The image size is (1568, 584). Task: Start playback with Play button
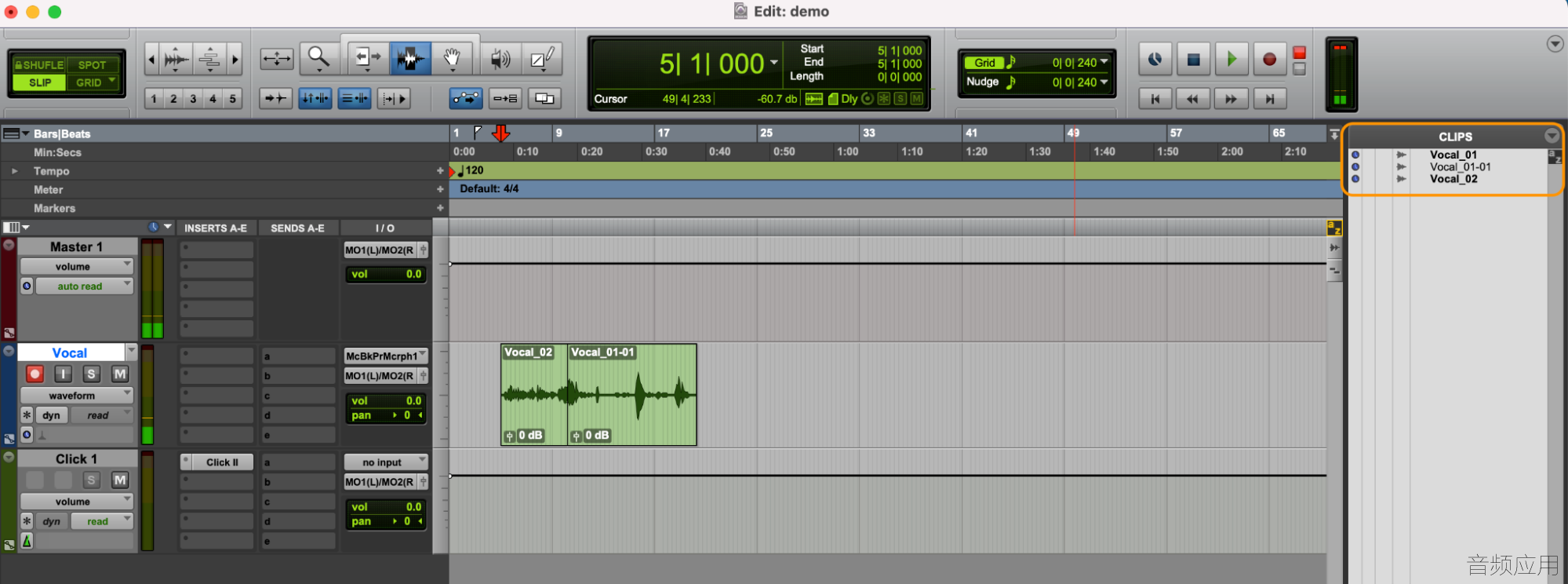pos(1231,59)
